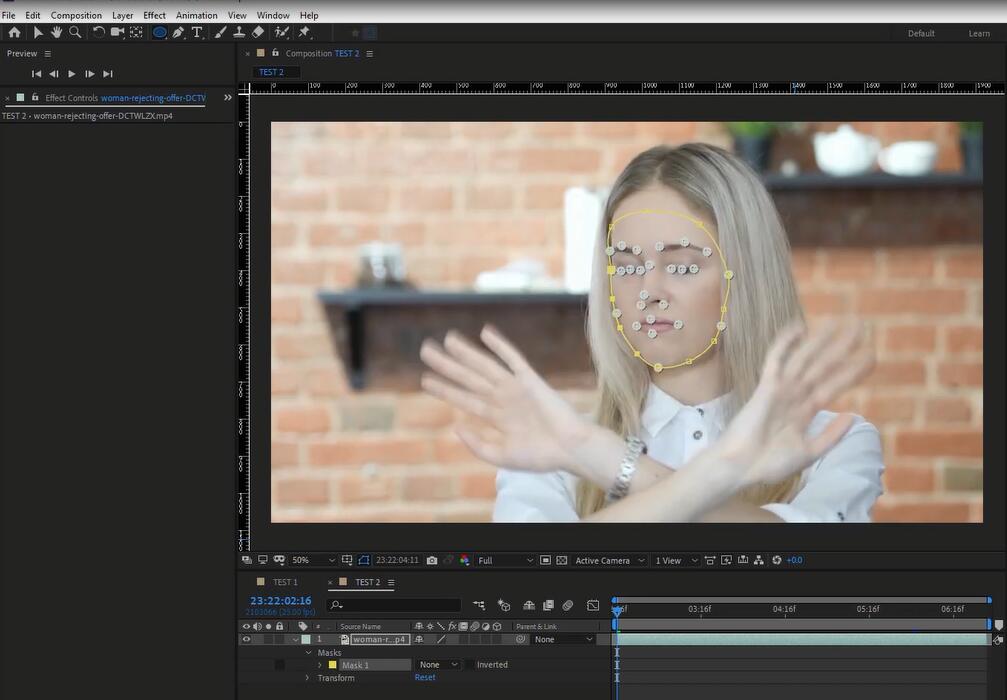Open grid and guide options

coord(347,560)
